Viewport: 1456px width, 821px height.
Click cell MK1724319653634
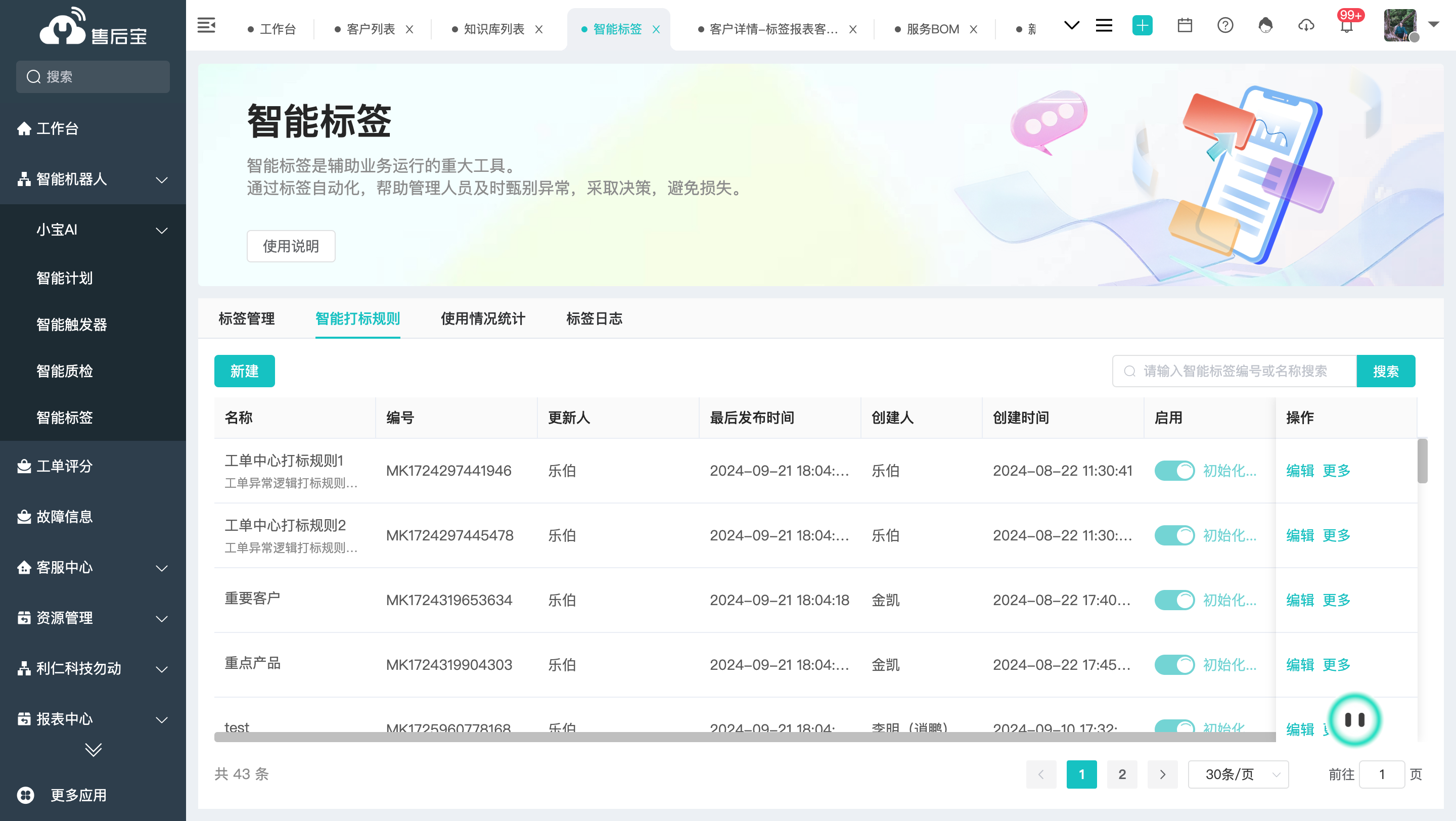coord(449,600)
